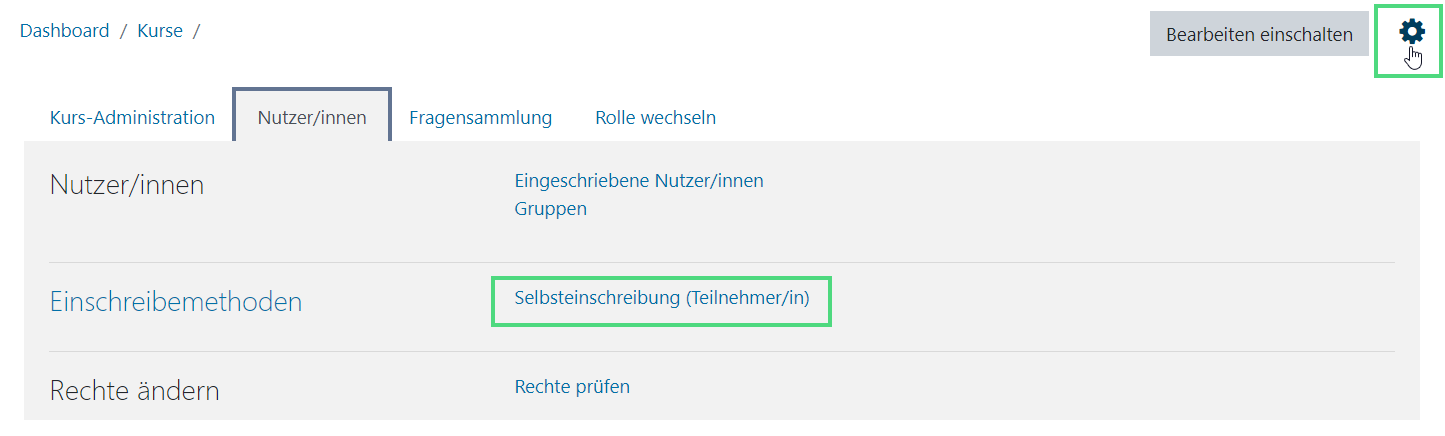Open Kurse breadcrumb link
This screenshot has width=1445, height=436.
tap(160, 31)
